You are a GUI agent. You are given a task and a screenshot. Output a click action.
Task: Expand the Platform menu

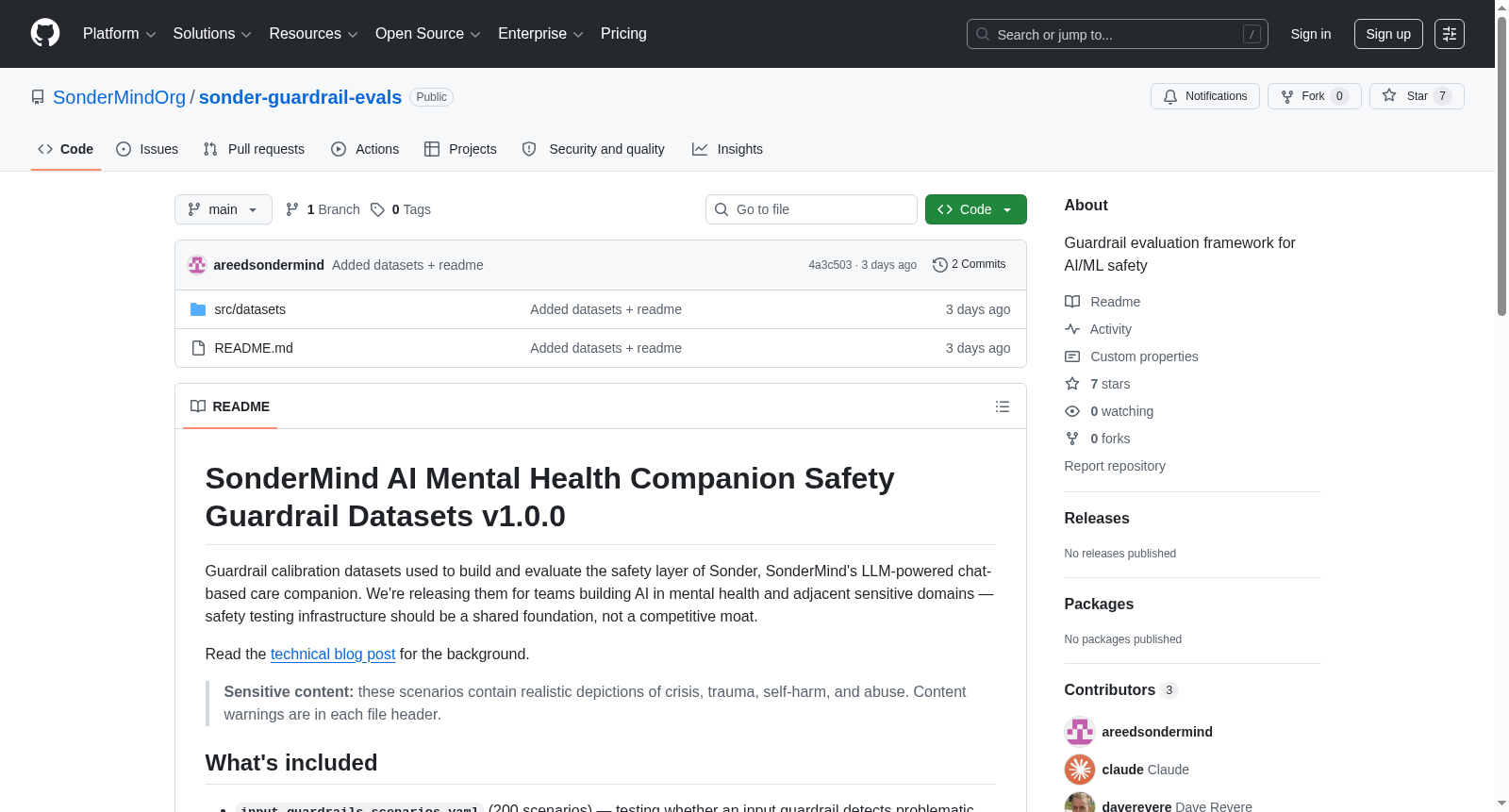pyautogui.click(x=119, y=34)
